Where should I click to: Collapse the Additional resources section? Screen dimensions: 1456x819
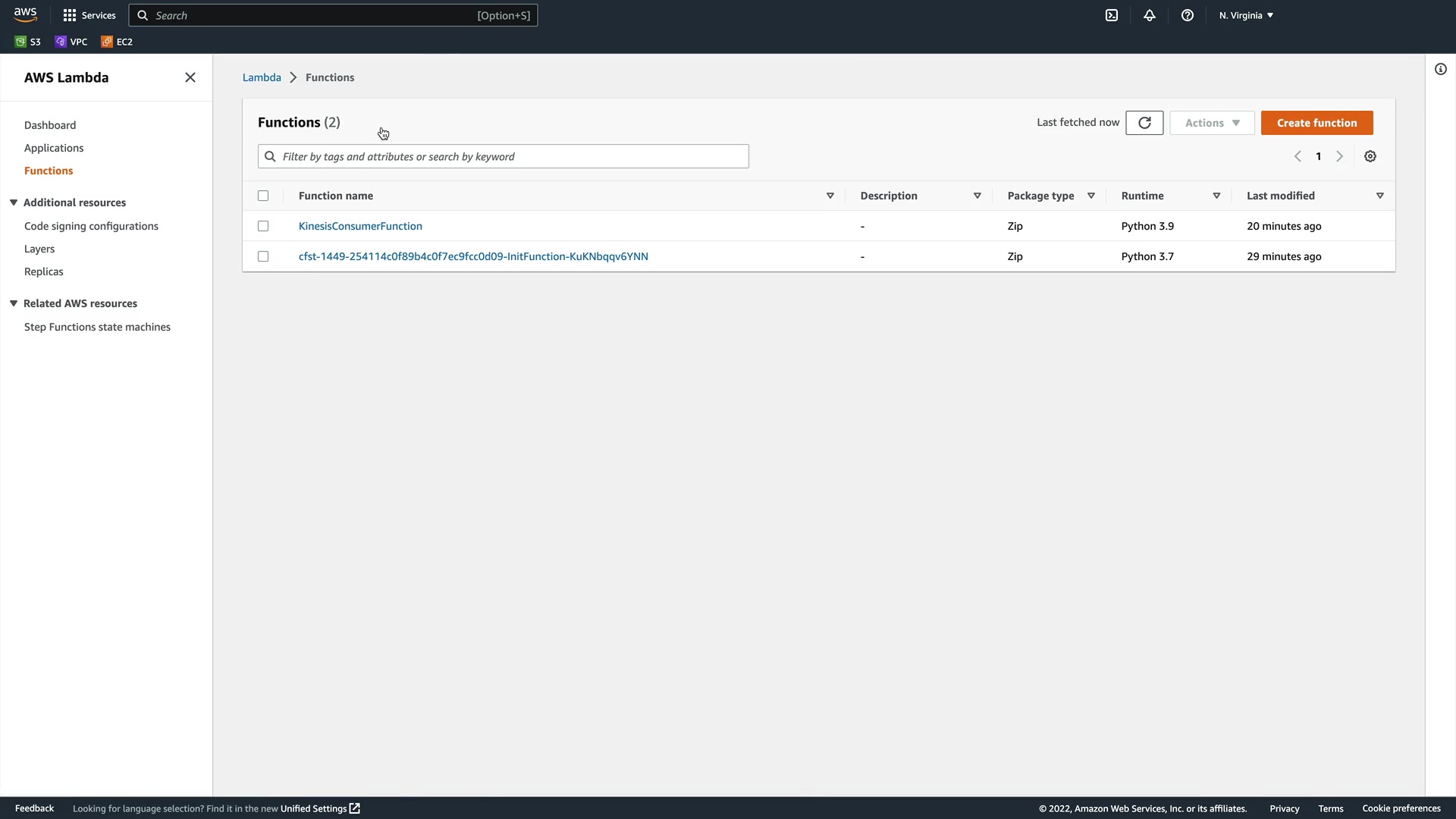[14, 202]
